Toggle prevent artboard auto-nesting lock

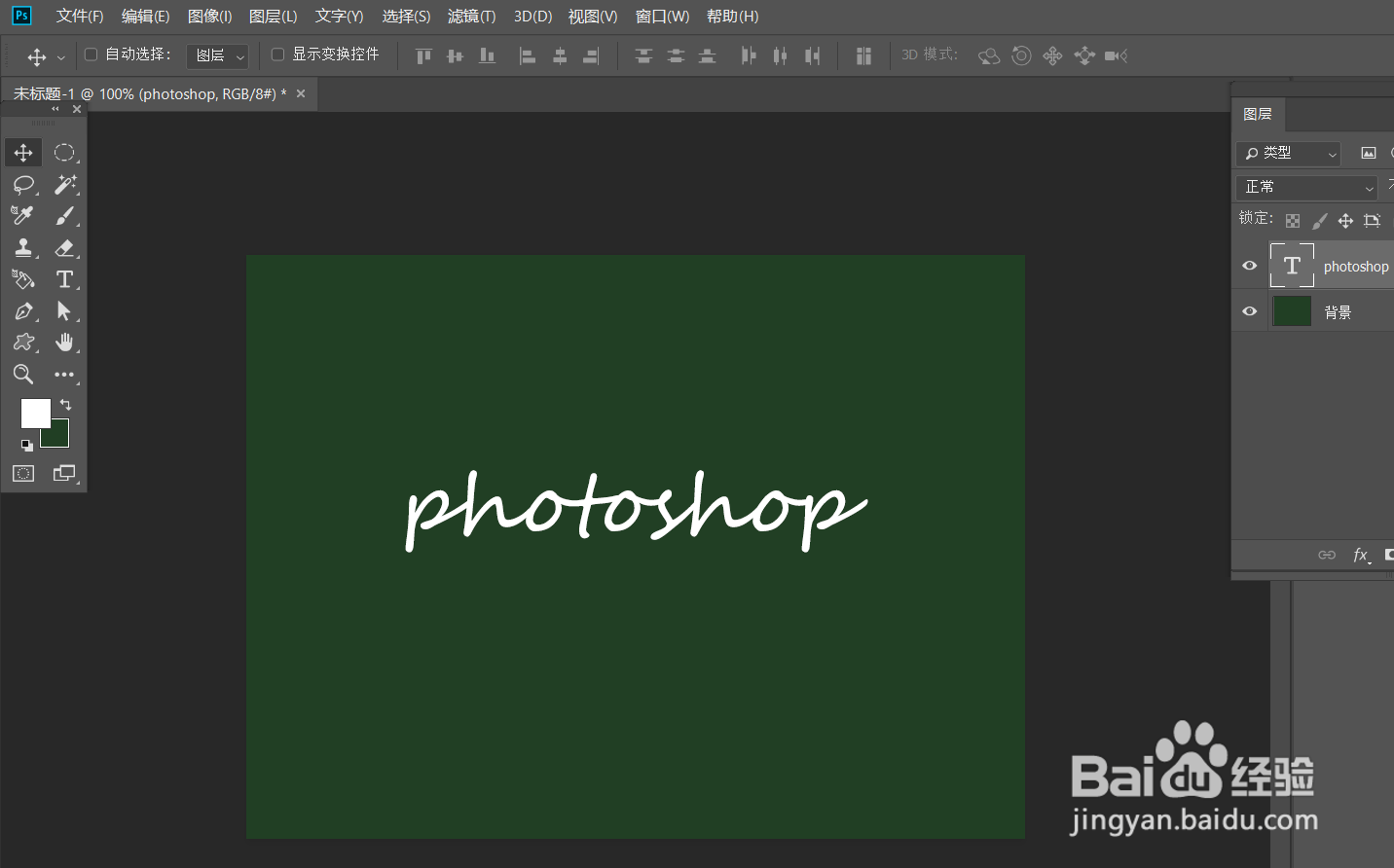point(1372,221)
